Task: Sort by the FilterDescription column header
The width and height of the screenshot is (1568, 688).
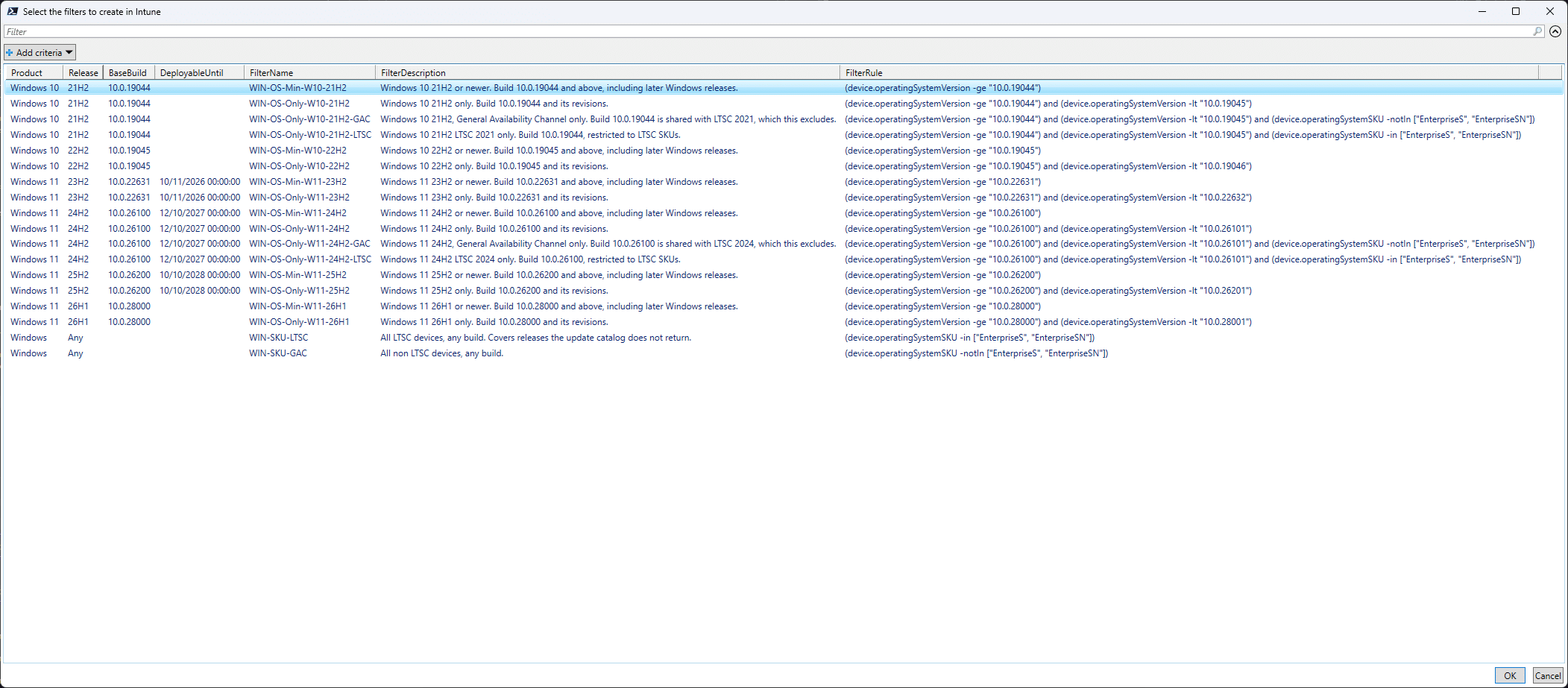Action: [608, 72]
